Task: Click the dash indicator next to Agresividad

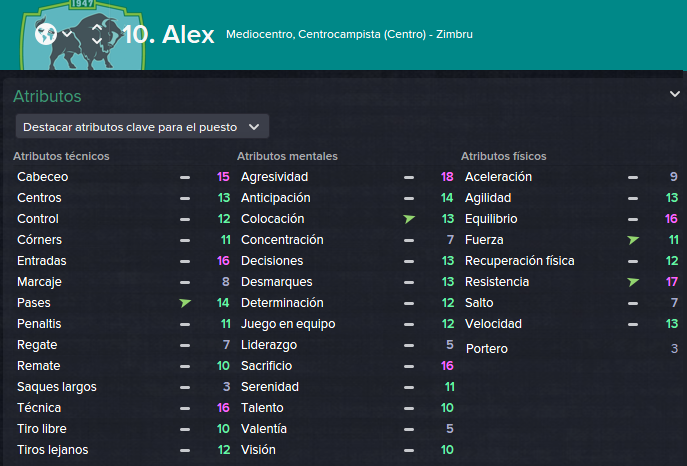Action: click(x=409, y=177)
